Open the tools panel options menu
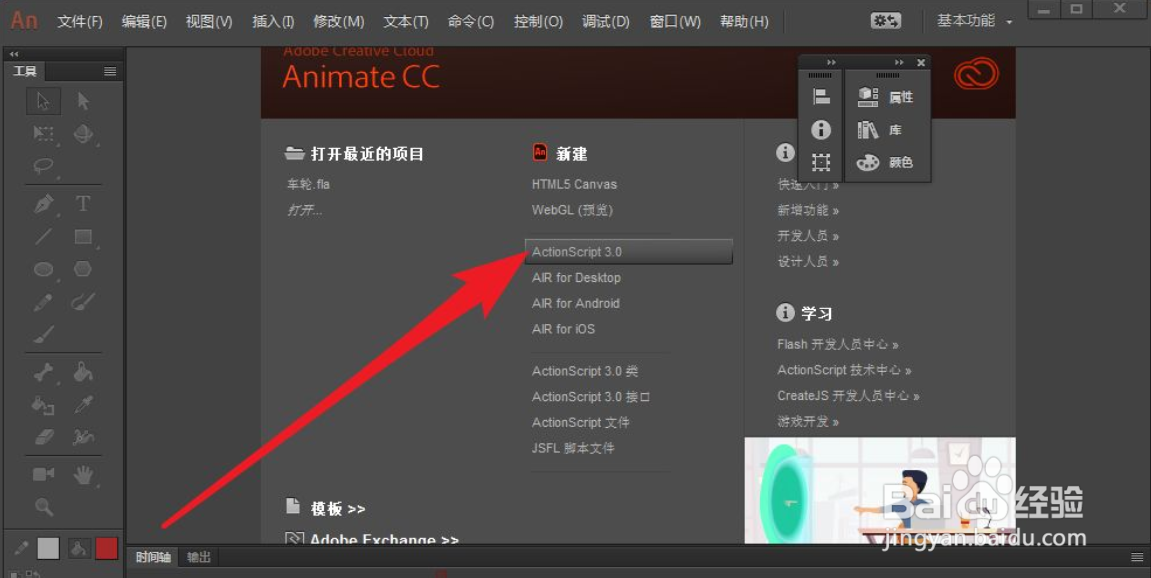1151x578 pixels. (x=110, y=71)
